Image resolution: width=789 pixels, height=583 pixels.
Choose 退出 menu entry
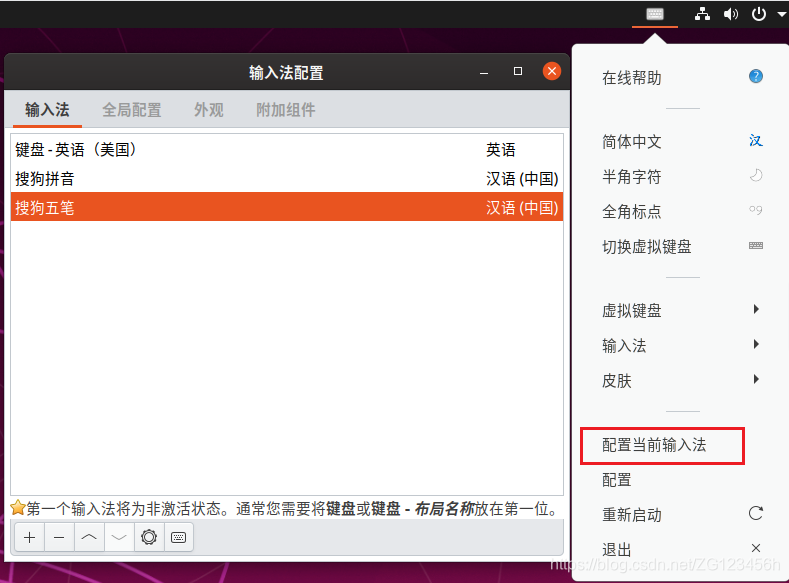[617, 550]
